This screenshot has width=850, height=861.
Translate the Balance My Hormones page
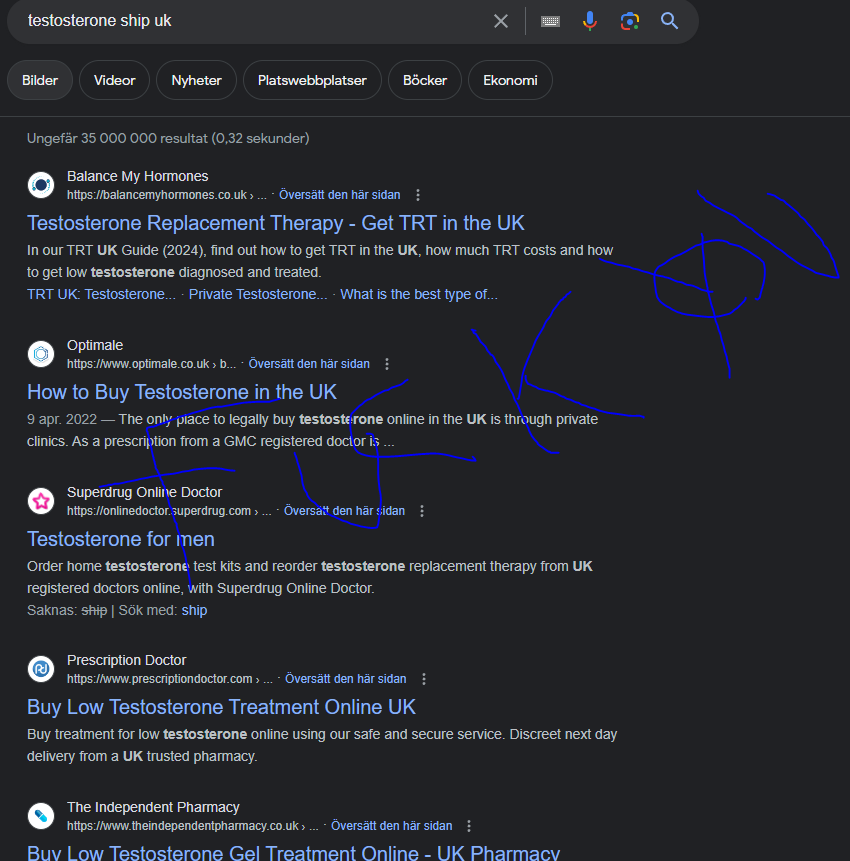point(339,195)
